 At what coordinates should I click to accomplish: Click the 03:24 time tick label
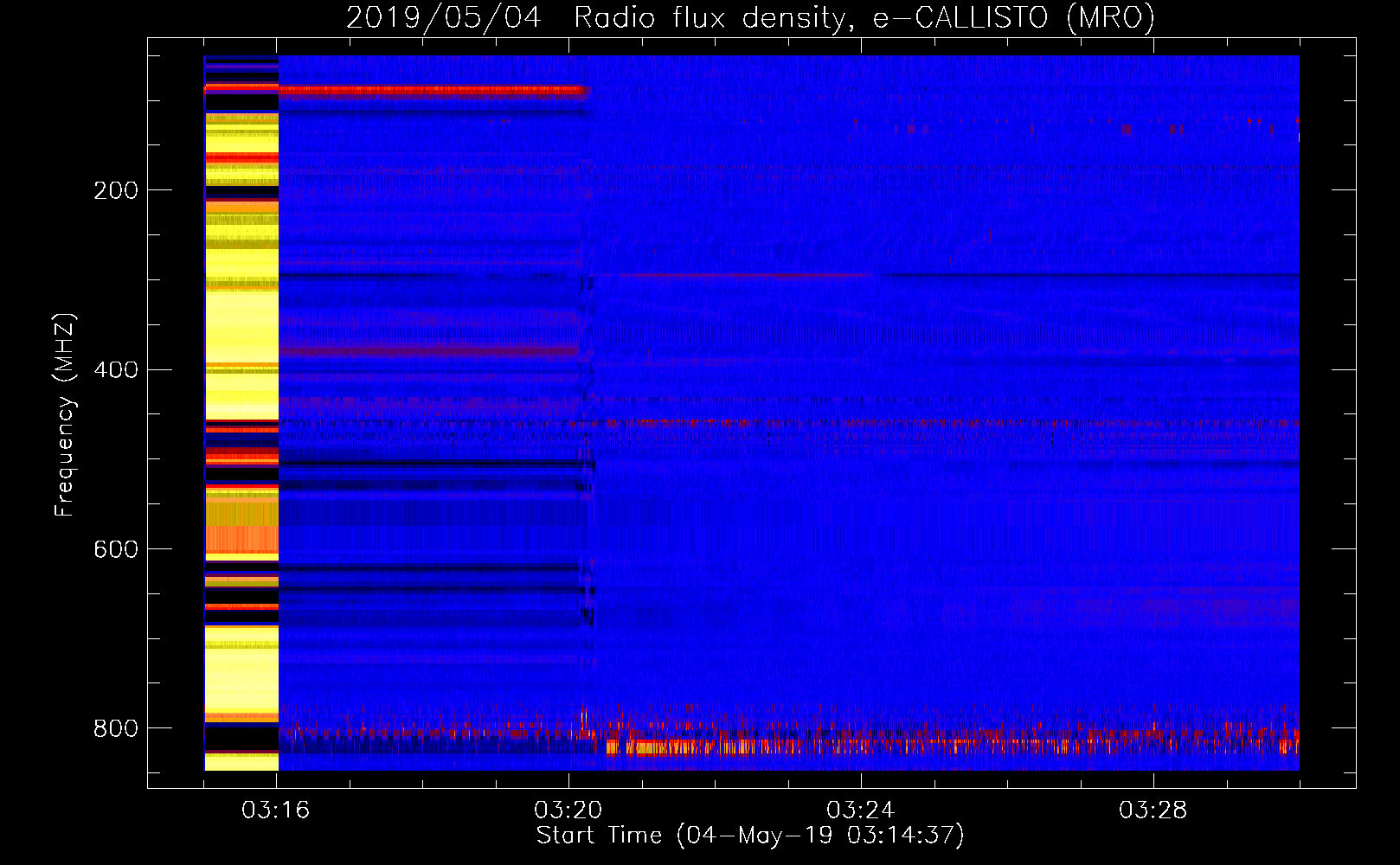(861, 811)
